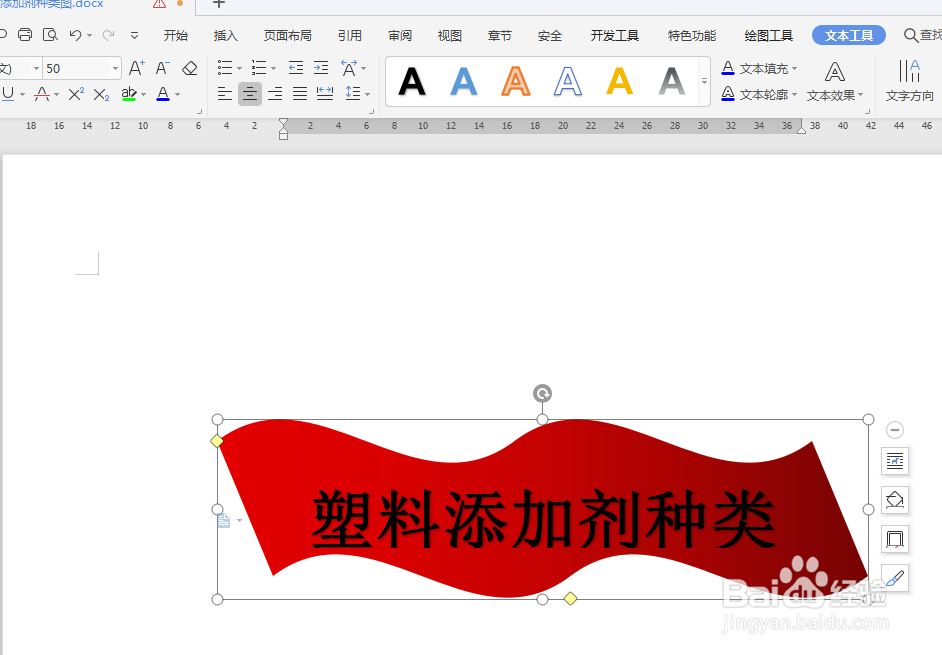
Task: Switch to the 开始 tab
Action: (175, 35)
